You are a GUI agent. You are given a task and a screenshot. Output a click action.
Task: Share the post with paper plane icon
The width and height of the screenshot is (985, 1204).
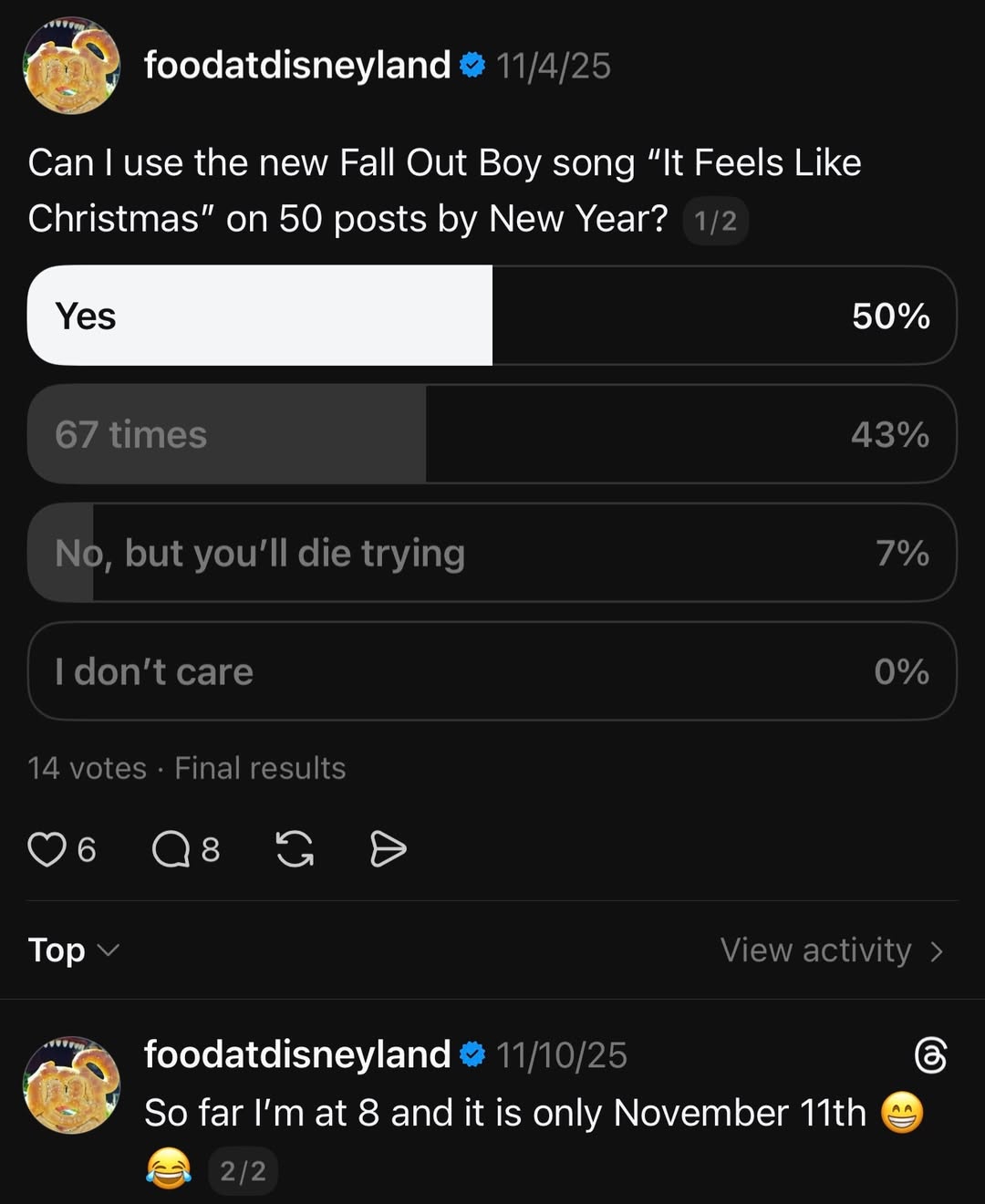388,849
